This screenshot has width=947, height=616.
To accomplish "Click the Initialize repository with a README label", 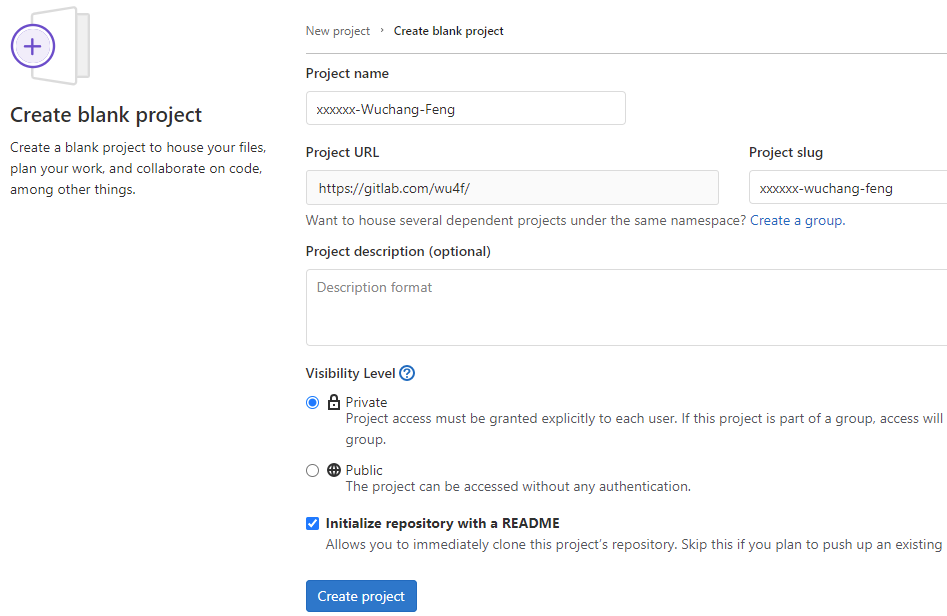I will [x=442, y=523].
